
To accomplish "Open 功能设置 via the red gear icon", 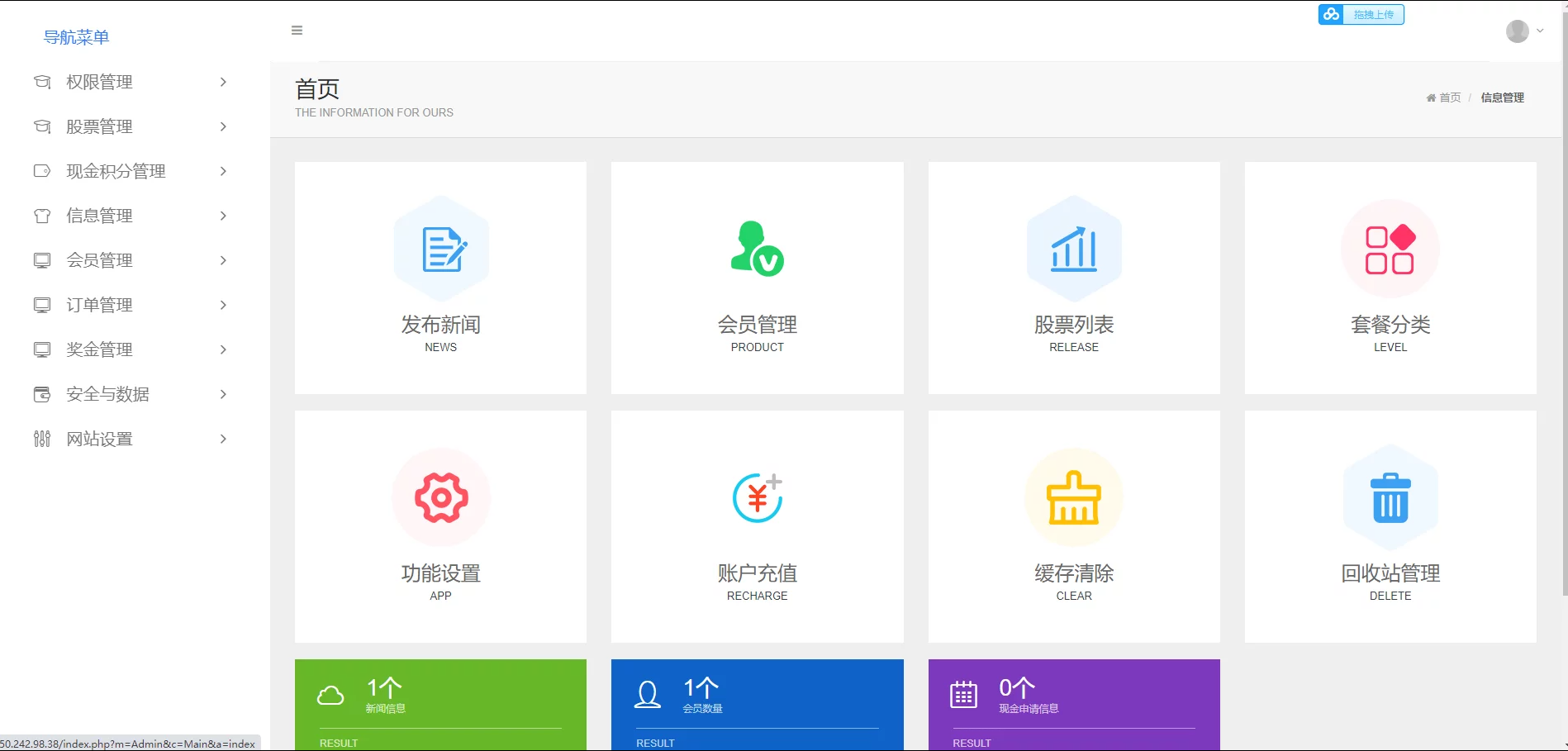I will point(440,497).
